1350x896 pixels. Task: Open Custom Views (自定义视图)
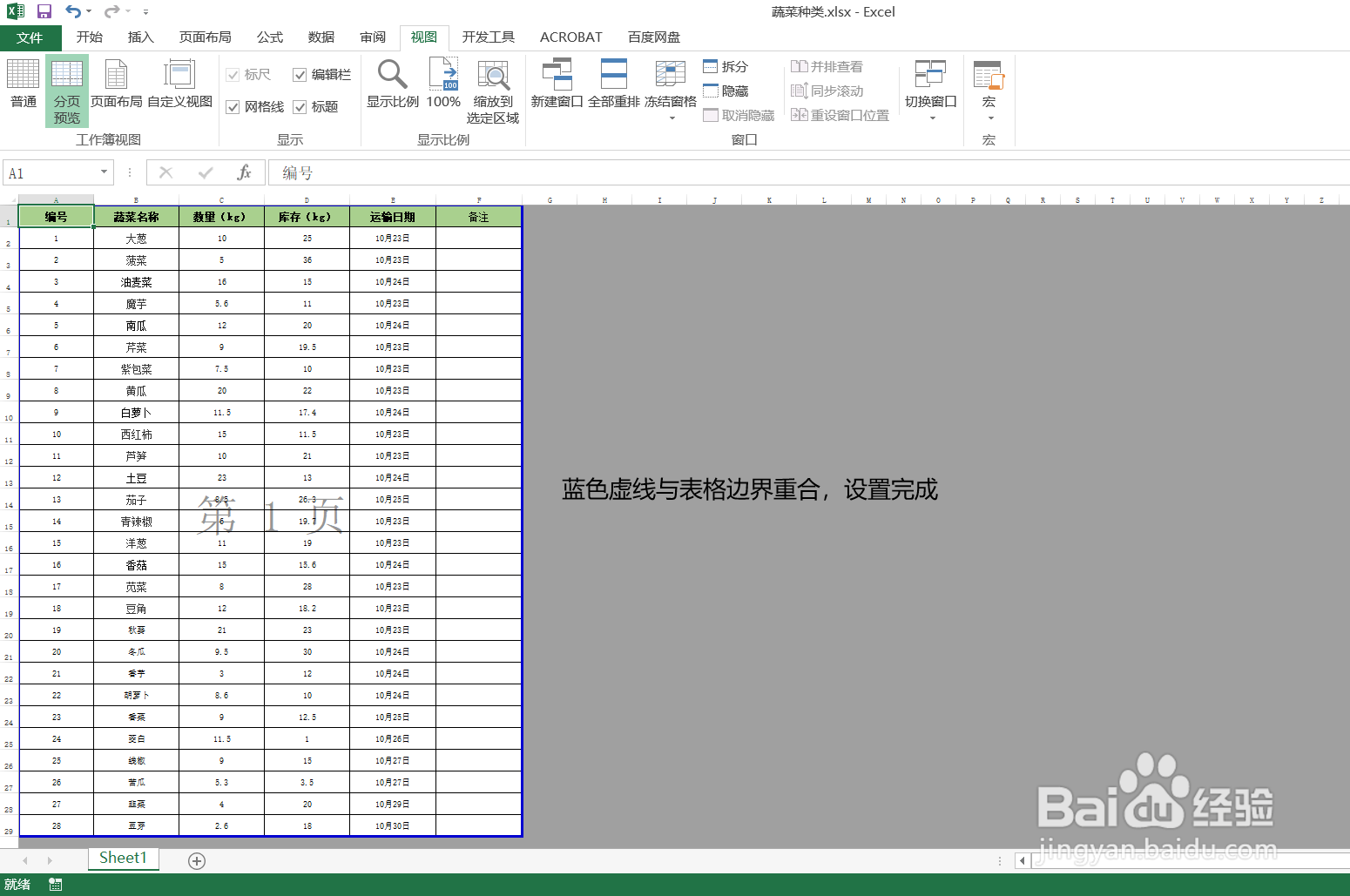179,84
